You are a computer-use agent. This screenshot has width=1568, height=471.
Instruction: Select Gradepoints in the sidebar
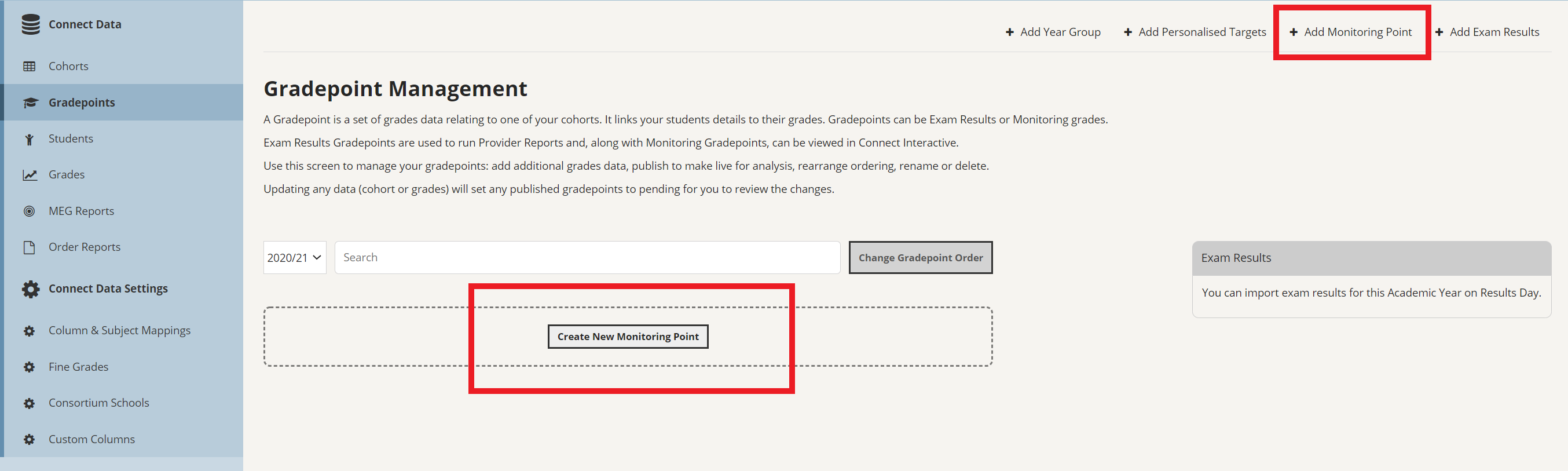123,103
